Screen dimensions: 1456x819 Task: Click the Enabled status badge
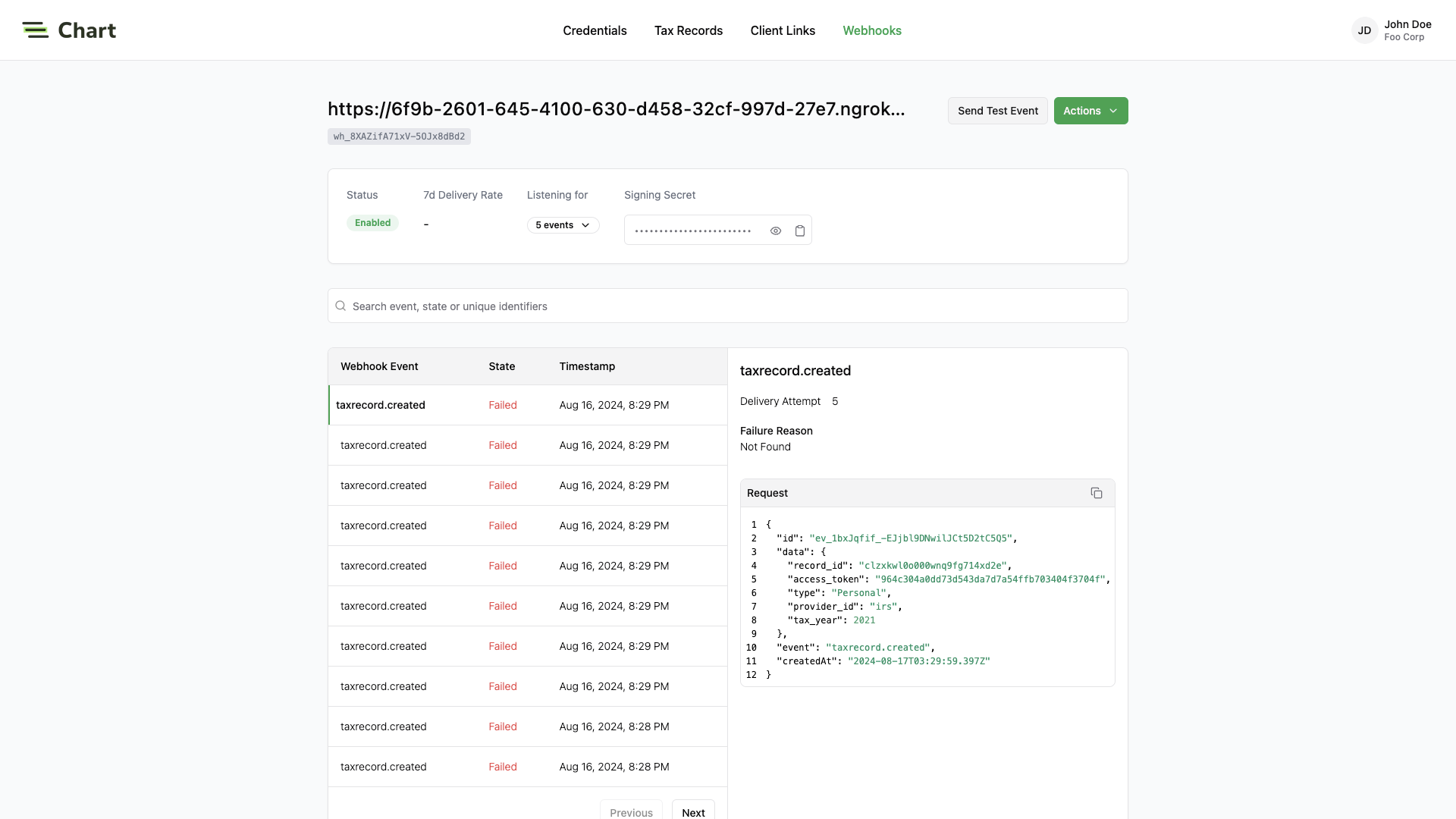pos(372,223)
